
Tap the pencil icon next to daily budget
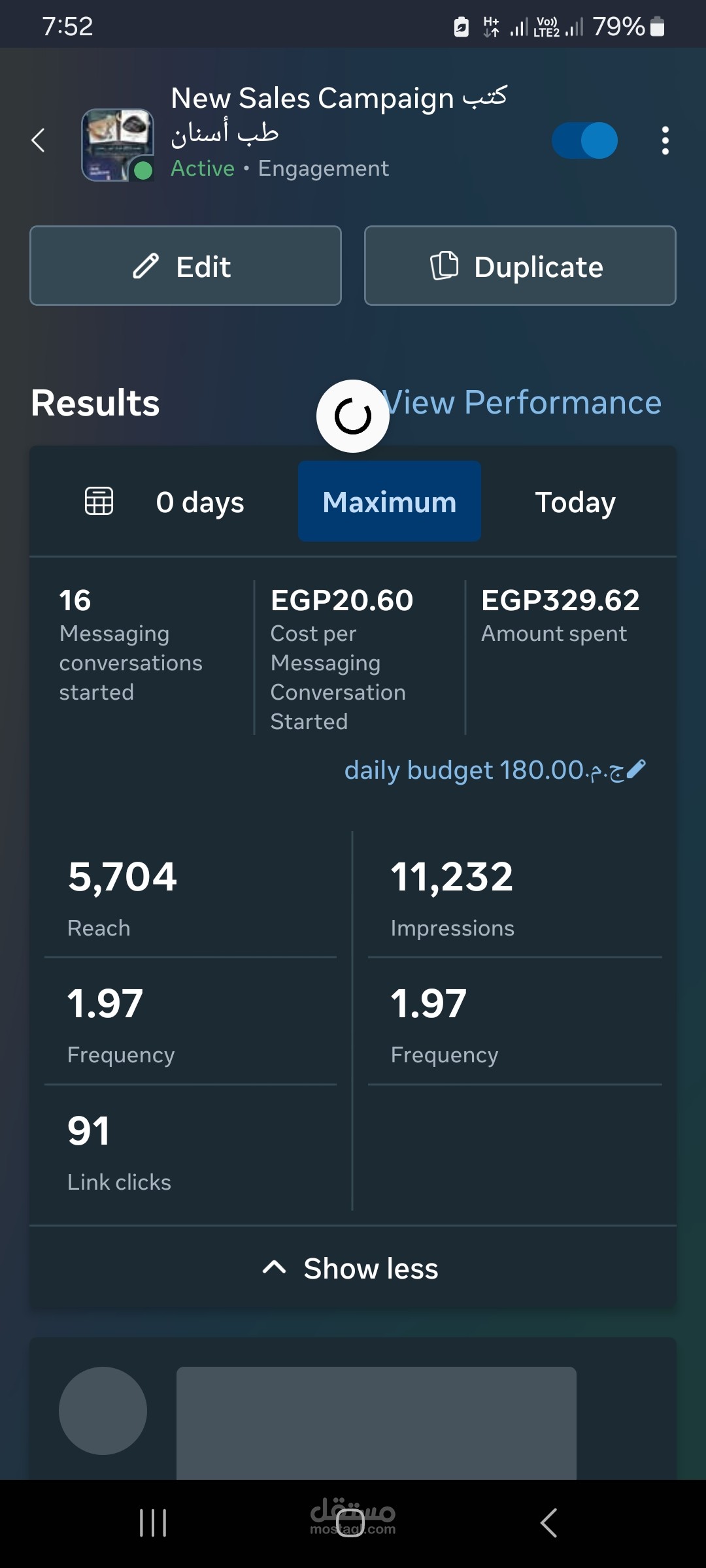tap(636, 770)
